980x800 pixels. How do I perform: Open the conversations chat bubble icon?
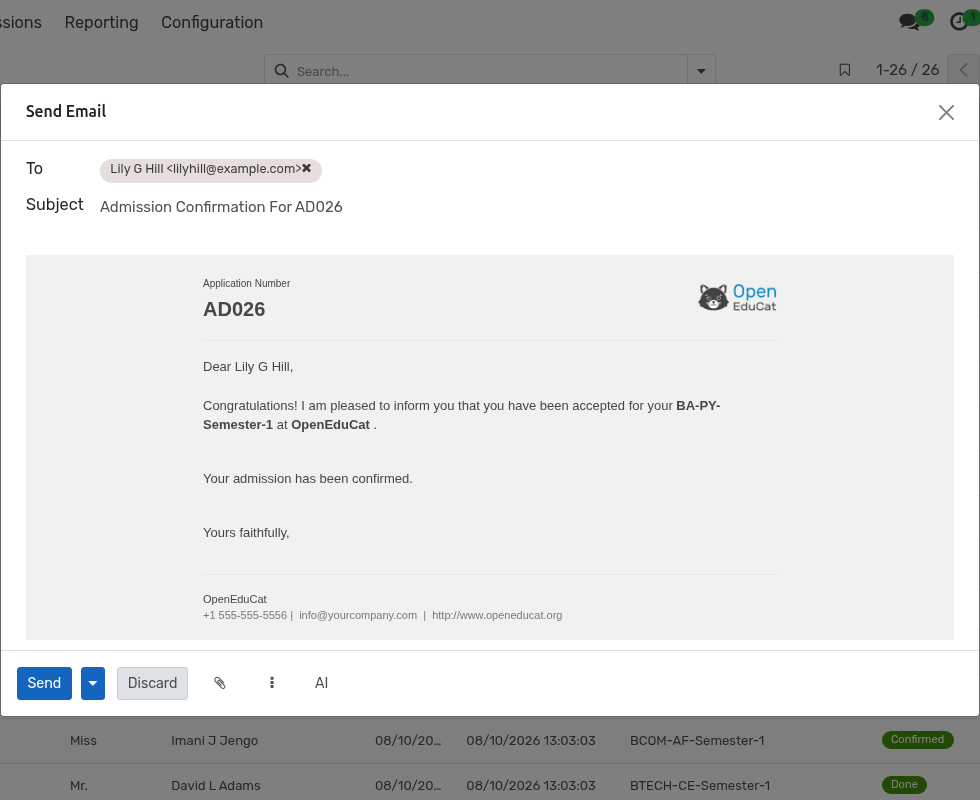909,22
